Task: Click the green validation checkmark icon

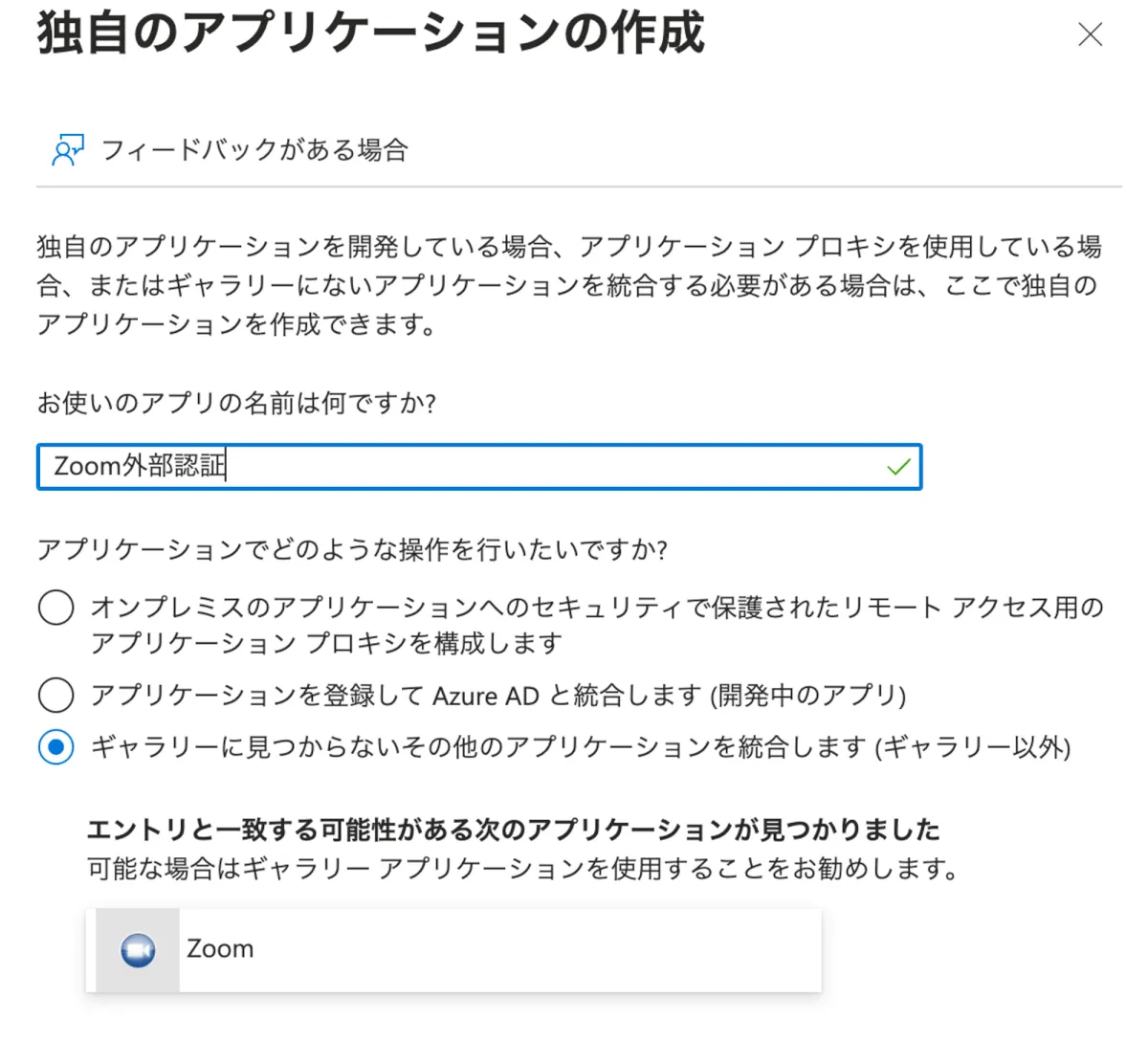Action: (x=898, y=467)
